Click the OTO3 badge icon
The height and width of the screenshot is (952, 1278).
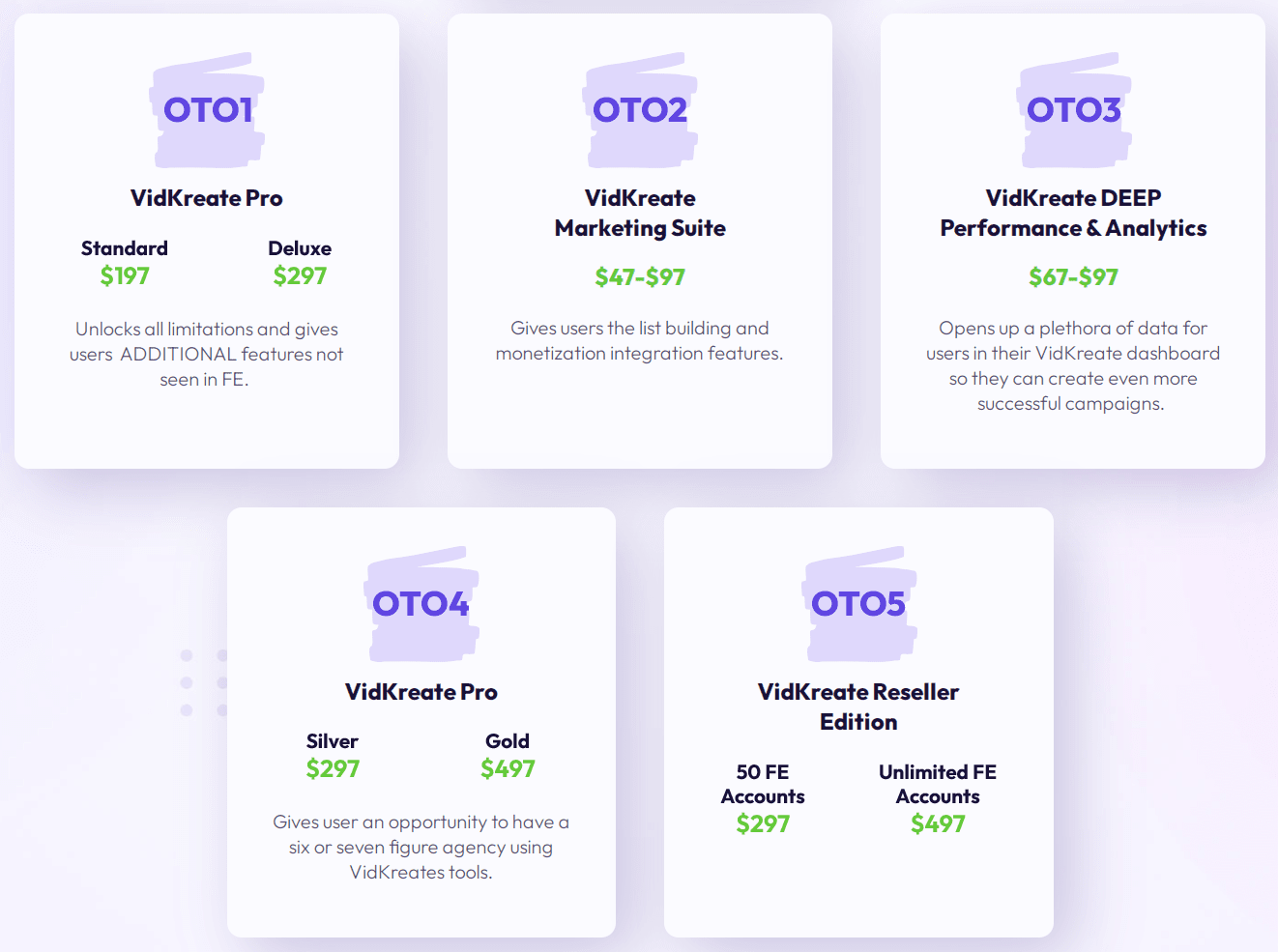1074,110
